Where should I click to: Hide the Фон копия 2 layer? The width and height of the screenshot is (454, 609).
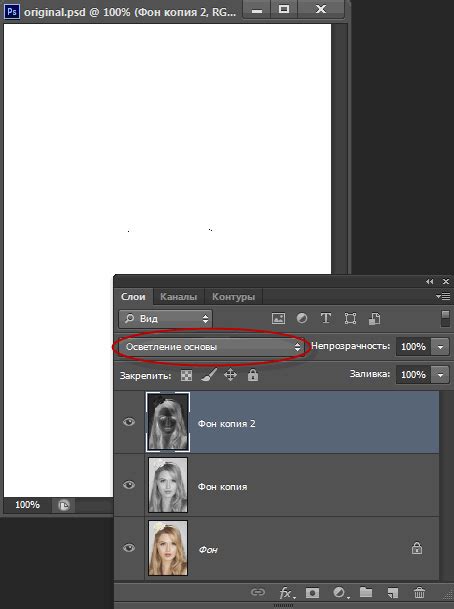point(129,422)
